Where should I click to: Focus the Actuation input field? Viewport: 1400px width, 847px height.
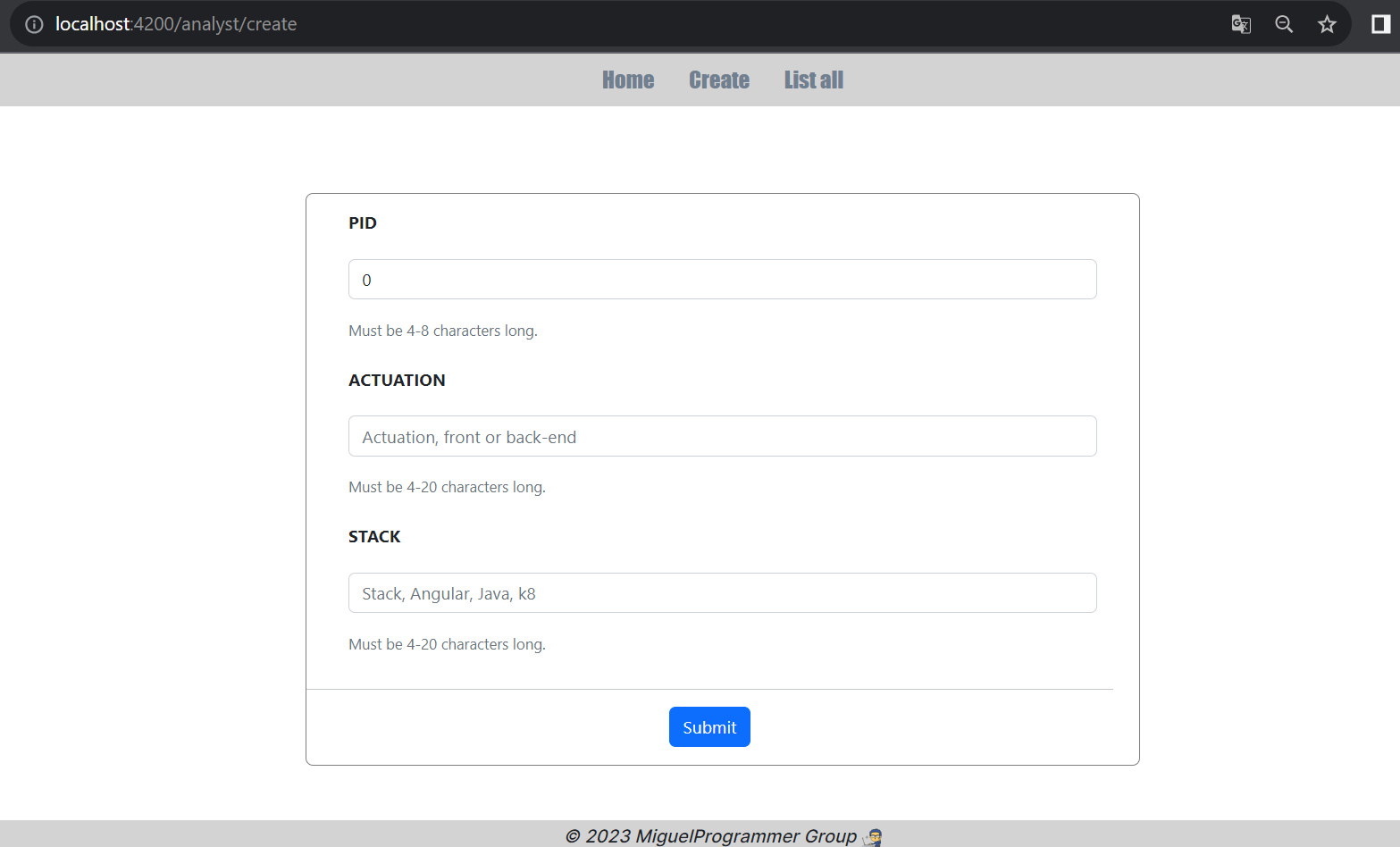click(723, 436)
